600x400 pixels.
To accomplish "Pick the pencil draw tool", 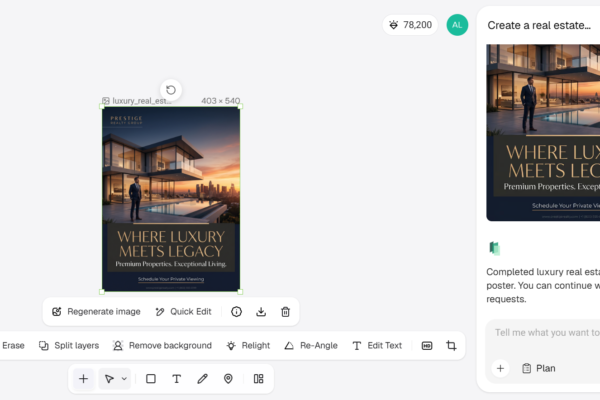I will click(x=202, y=379).
